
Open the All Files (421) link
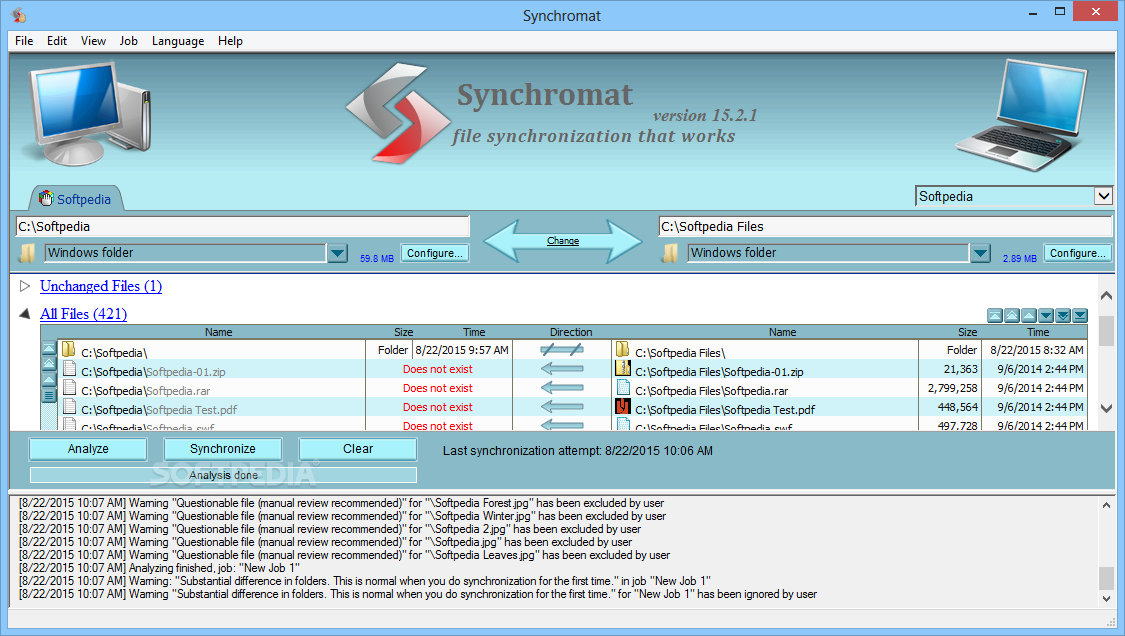[x=83, y=314]
